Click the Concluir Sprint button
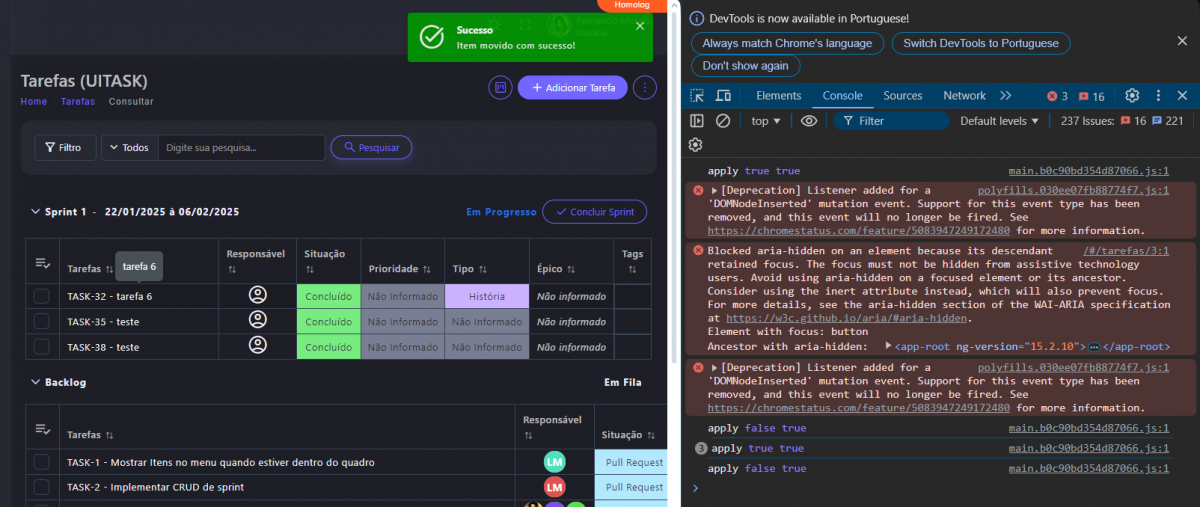Image resolution: width=1200 pixels, height=507 pixels. (x=594, y=212)
